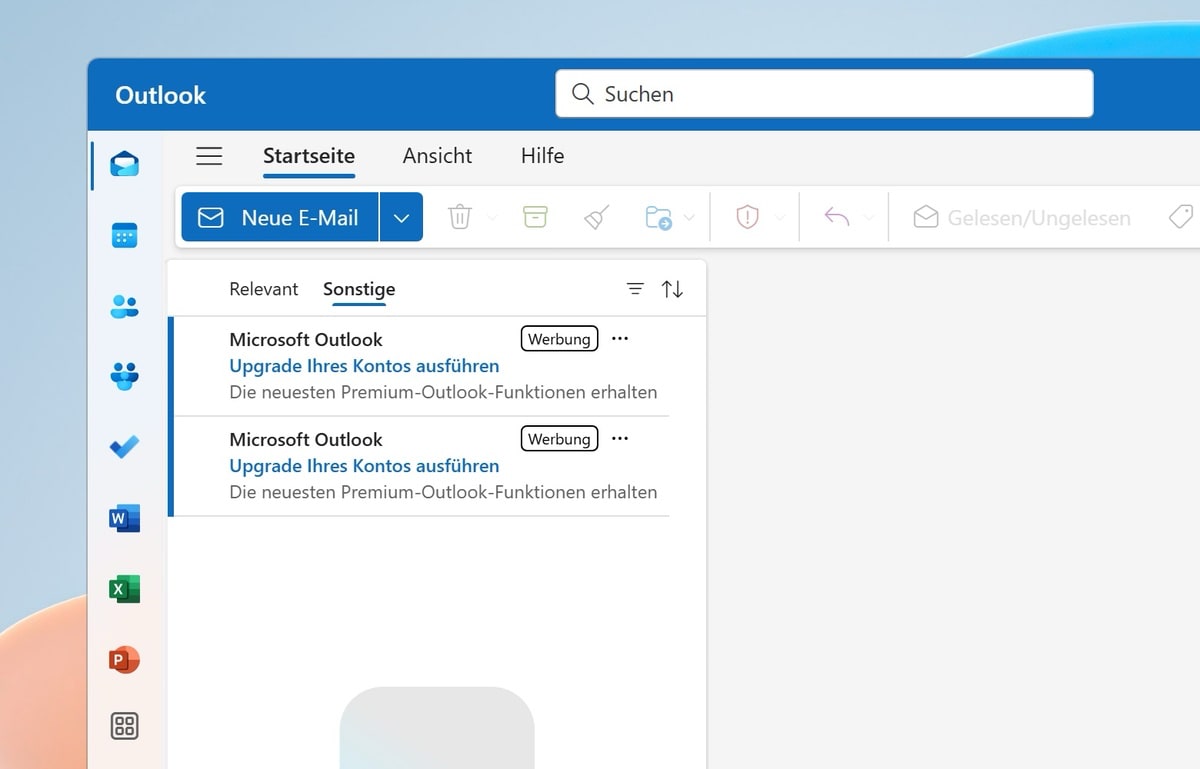Switch to the Startseite tab
Screen dimensions: 1200x769
[309, 156]
